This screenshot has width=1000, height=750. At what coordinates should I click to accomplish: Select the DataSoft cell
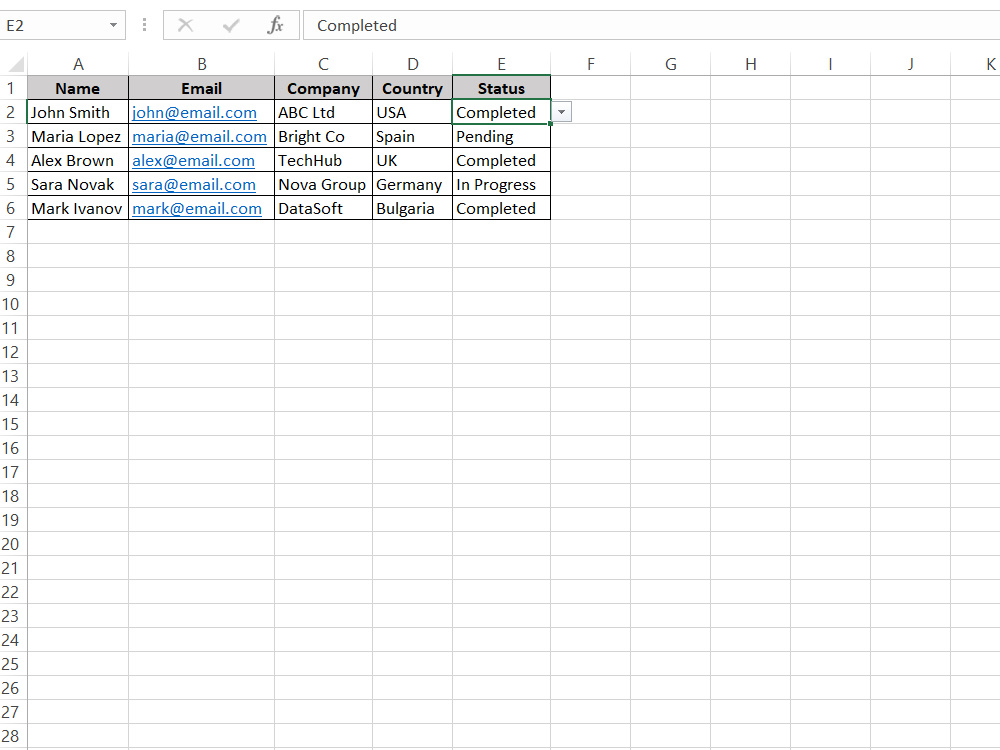coord(323,209)
